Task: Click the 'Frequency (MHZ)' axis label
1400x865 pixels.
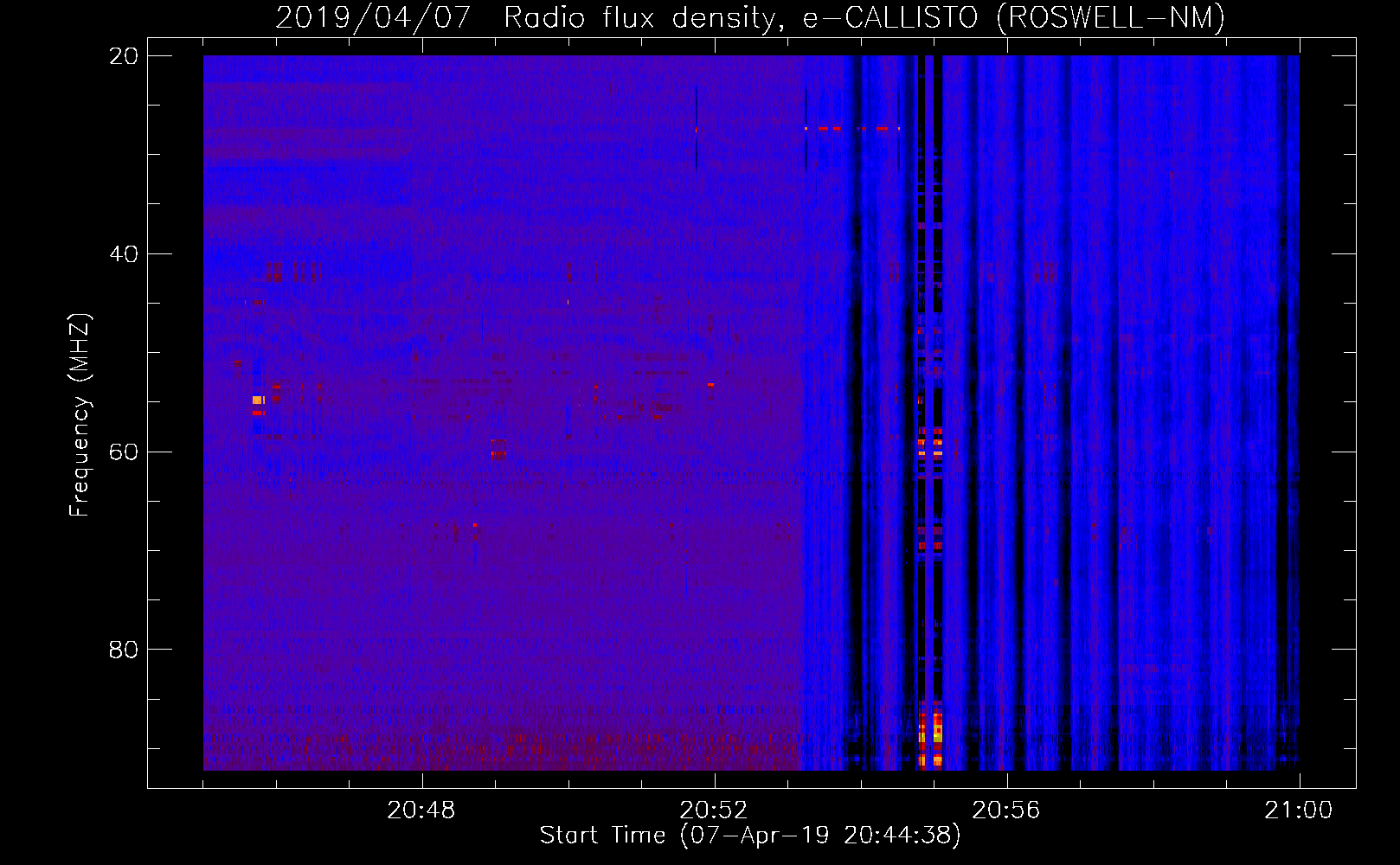Action: pyautogui.click(x=79, y=415)
